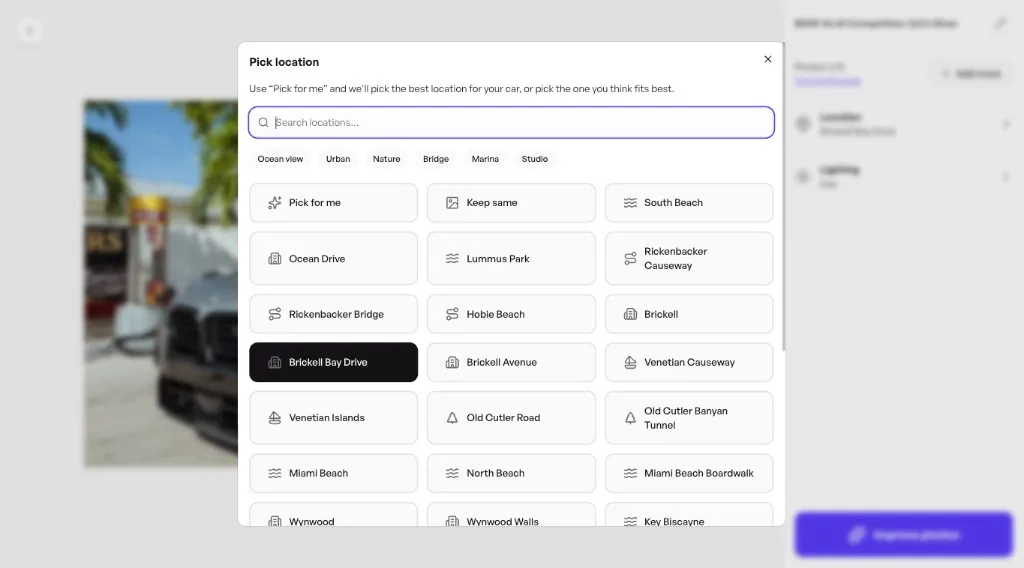Pick the selected Brickell Bay Drive option
1024x568 pixels.
coord(333,362)
